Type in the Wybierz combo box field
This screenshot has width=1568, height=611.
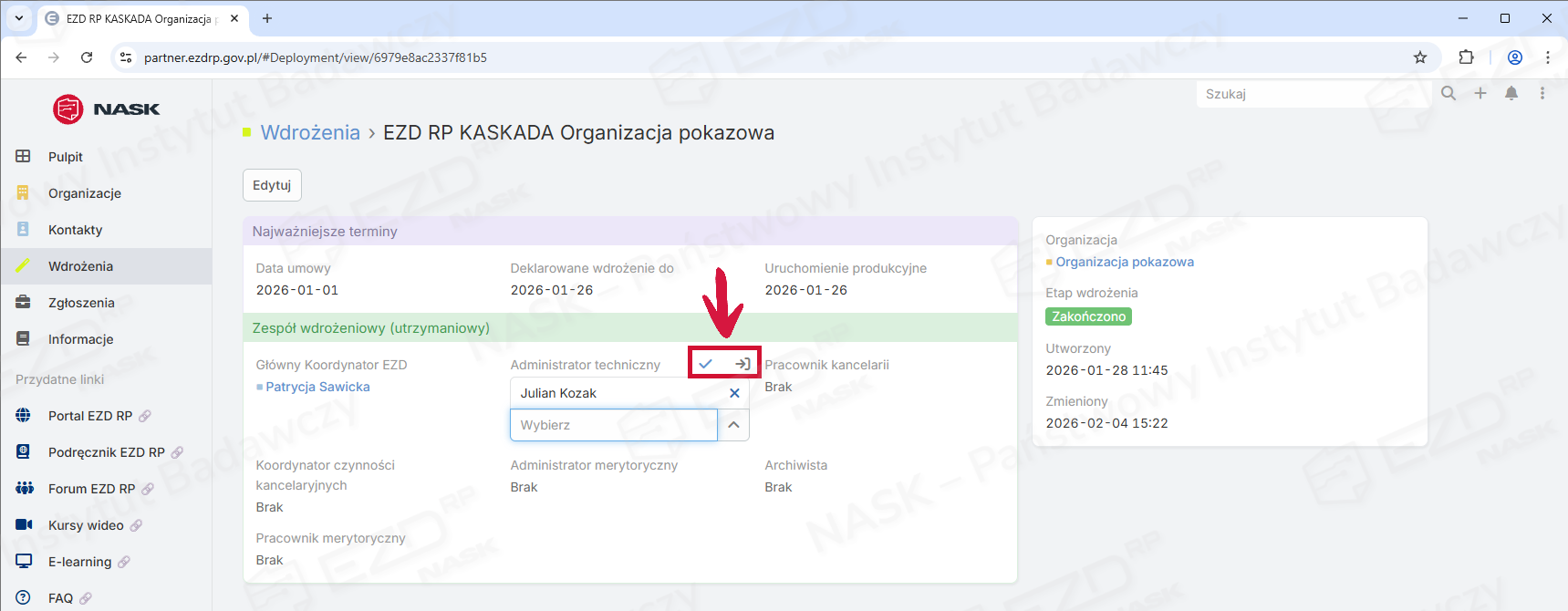tap(613, 425)
